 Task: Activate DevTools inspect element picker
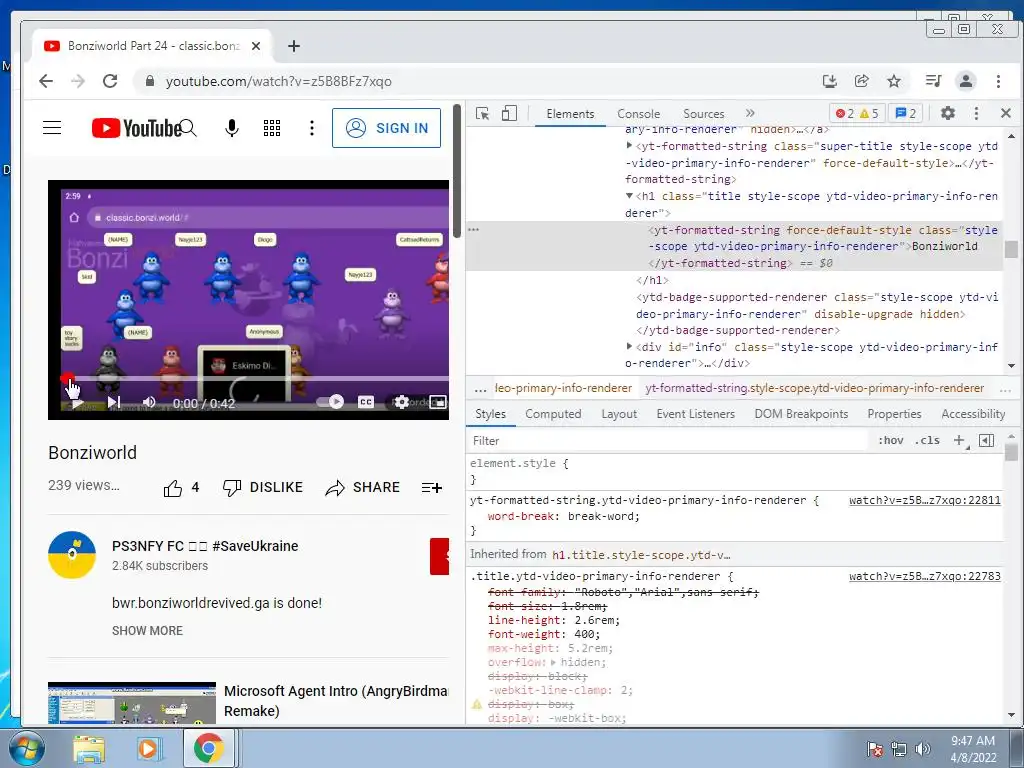coord(483,114)
